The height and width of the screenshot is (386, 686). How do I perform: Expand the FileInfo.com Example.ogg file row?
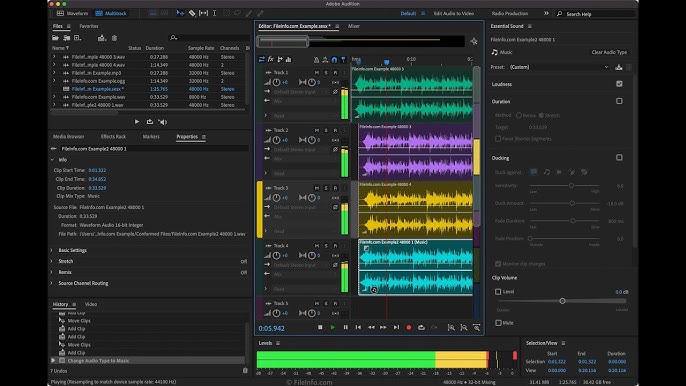pos(54,81)
